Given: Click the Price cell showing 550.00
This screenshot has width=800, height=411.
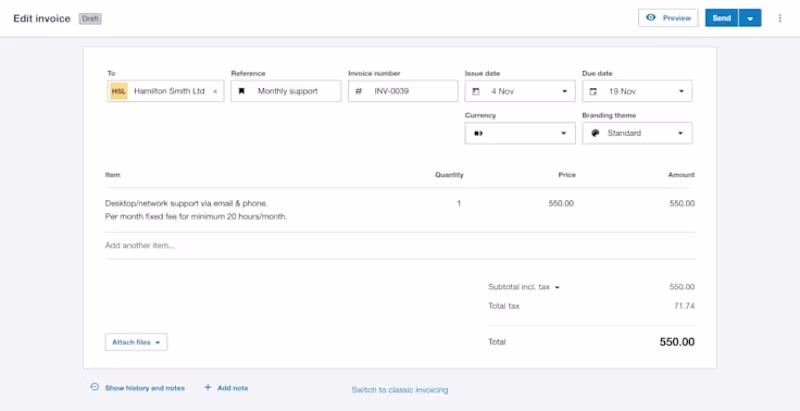Looking at the screenshot, I should (561, 203).
